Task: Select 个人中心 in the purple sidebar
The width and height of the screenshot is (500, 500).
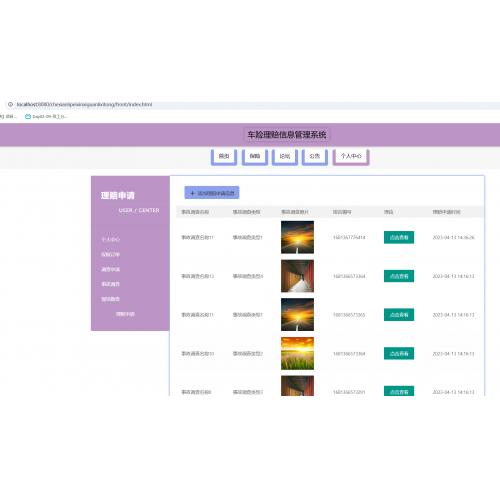Action: 110,239
